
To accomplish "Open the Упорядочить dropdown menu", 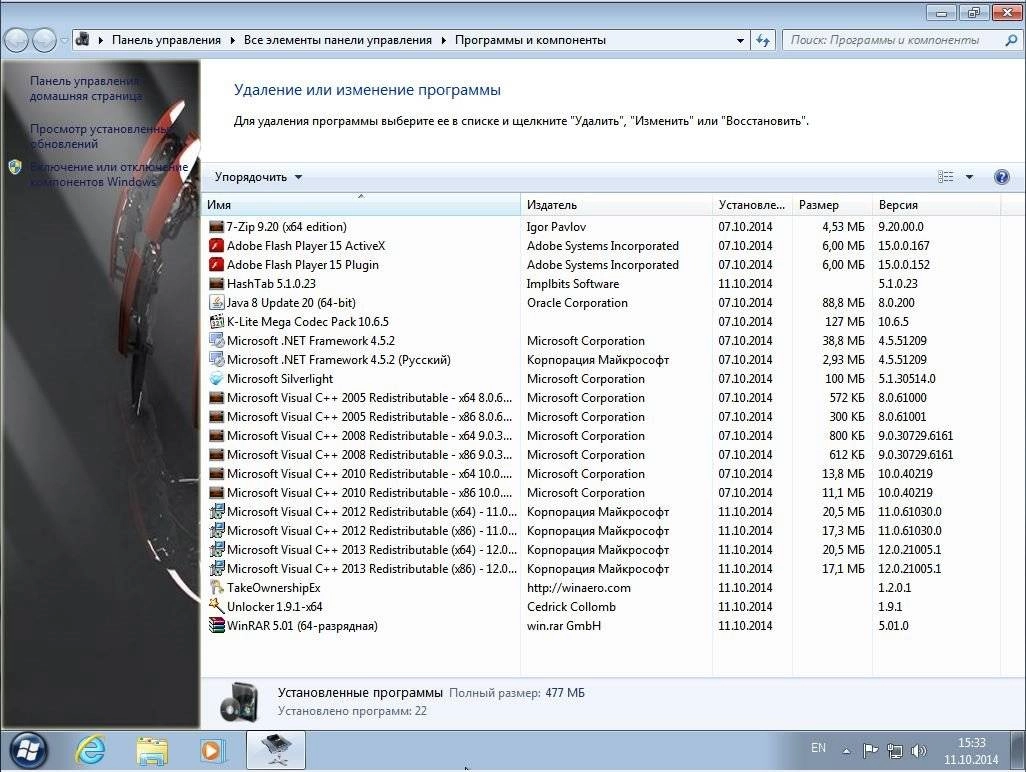I will (x=258, y=177).
